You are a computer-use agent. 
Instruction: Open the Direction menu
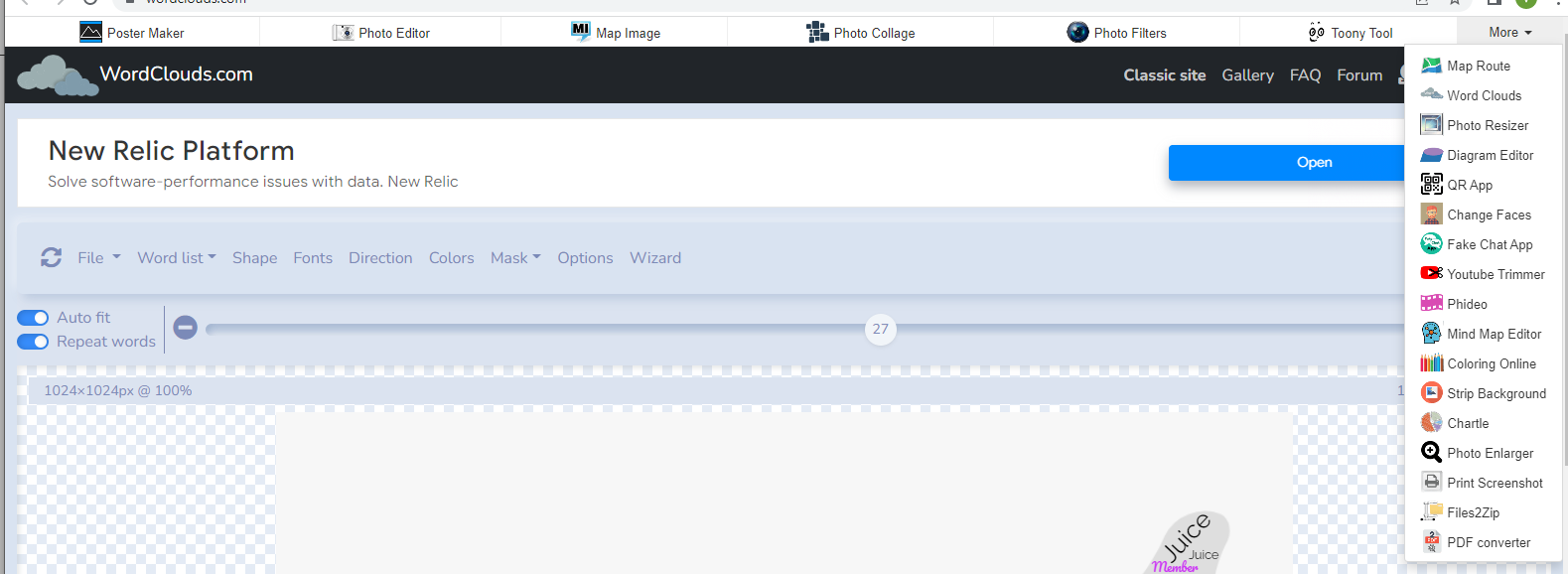pyautogui.click(x=380, y=258)
